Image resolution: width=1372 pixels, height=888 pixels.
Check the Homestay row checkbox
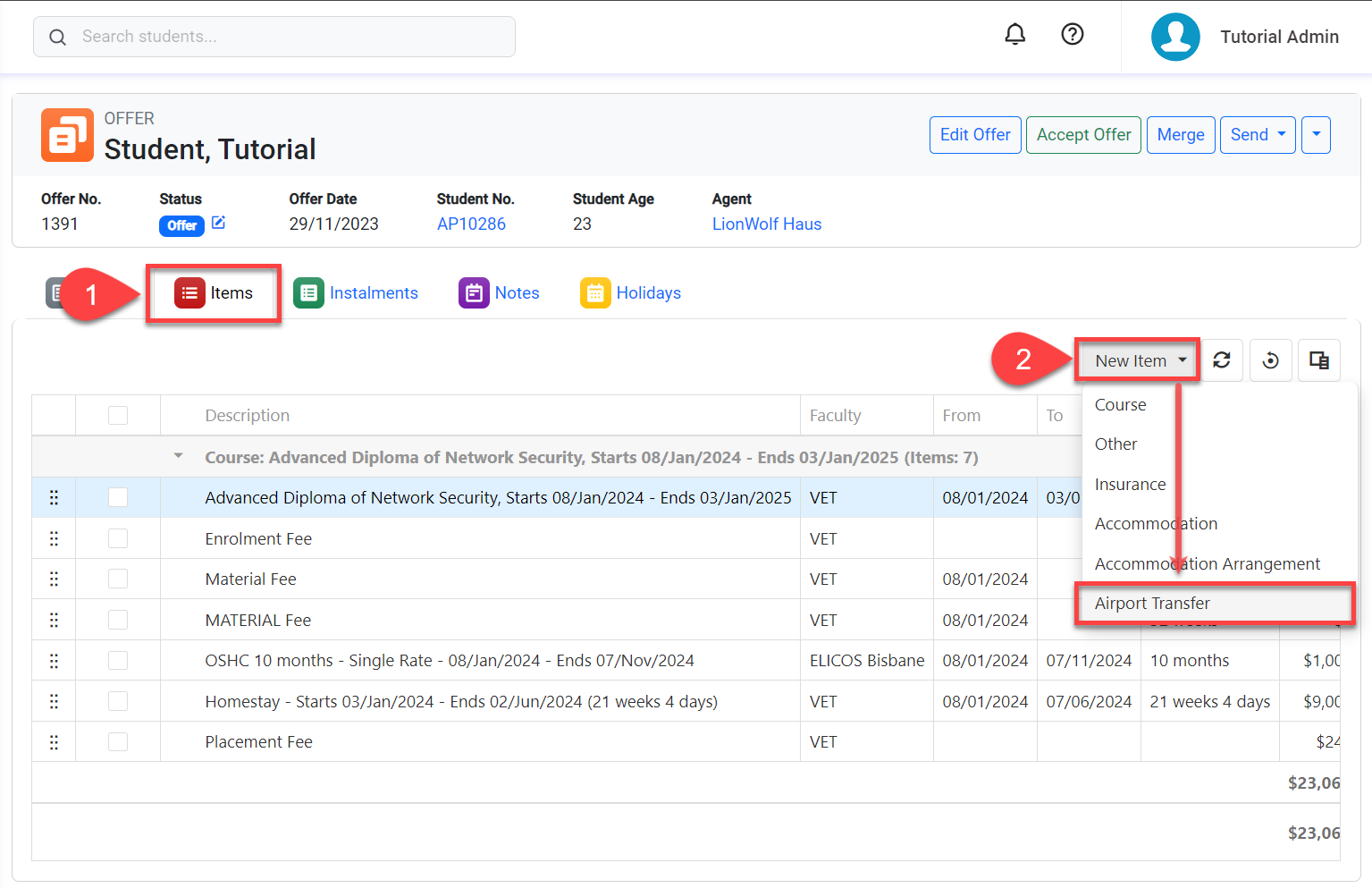(118, 701)
